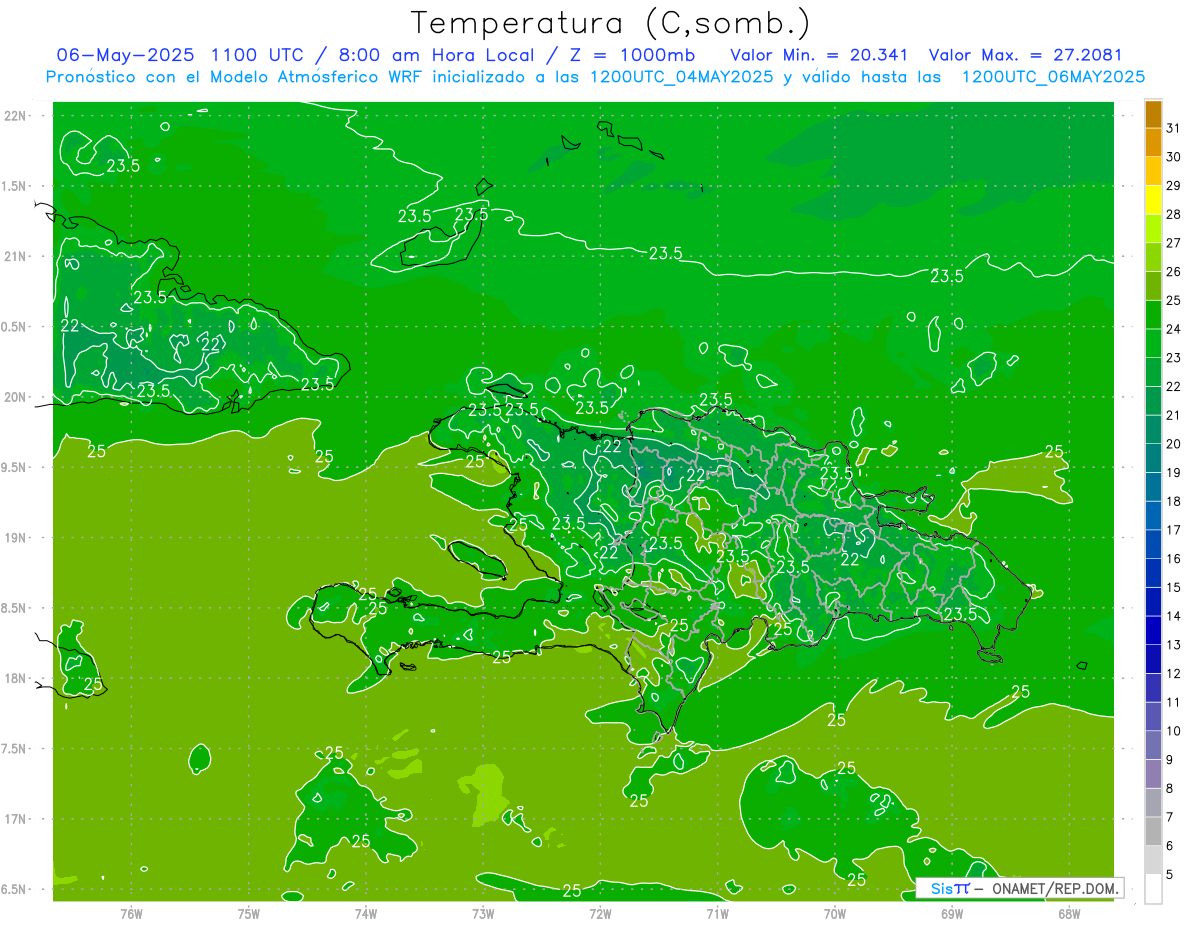1200x927 pixels.
Task: Pick the purple swatch between 8 and 9
Action: click(x=1153, y=774)
